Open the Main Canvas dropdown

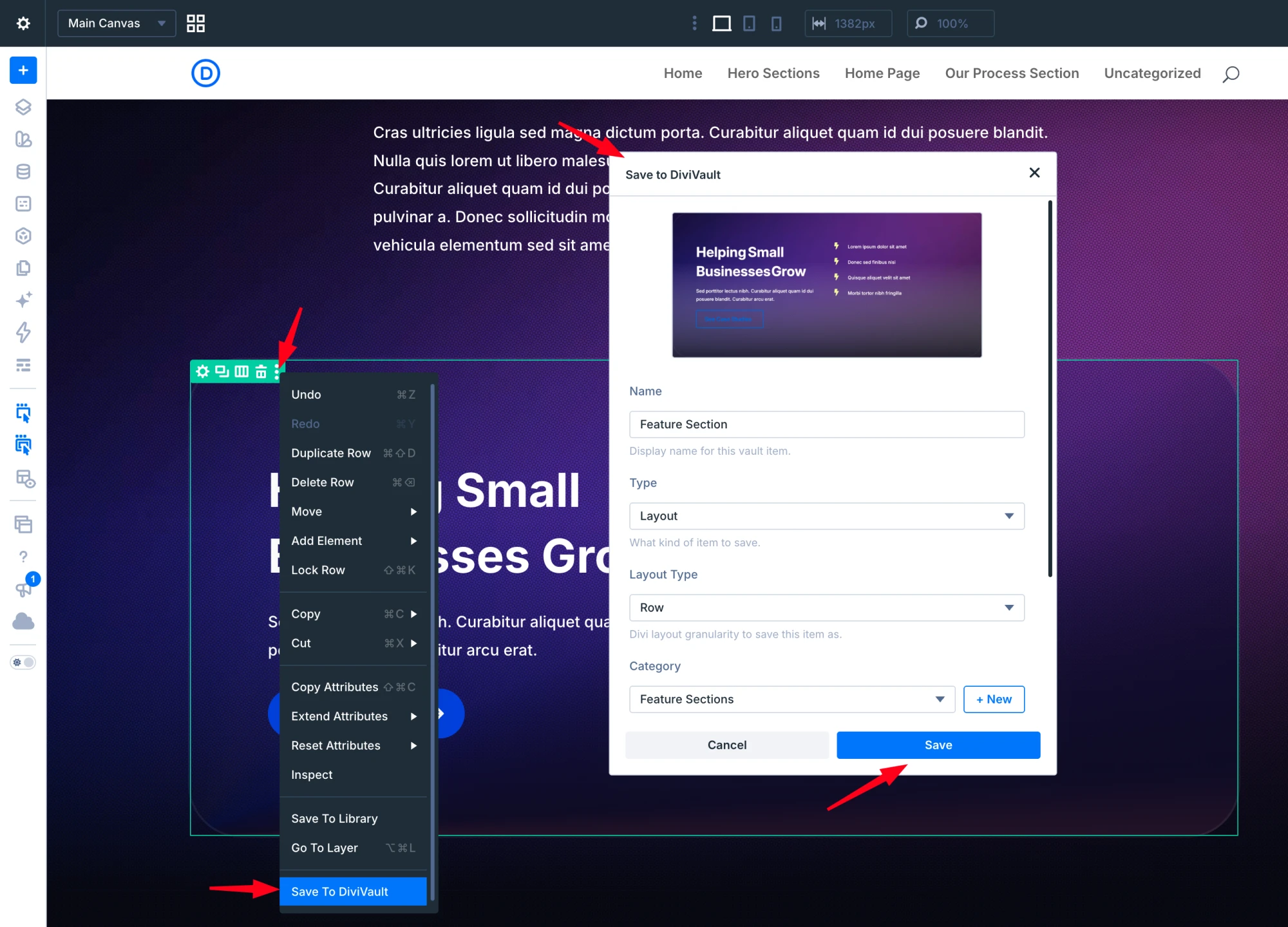pyautogui.click(x=117, y=23)
